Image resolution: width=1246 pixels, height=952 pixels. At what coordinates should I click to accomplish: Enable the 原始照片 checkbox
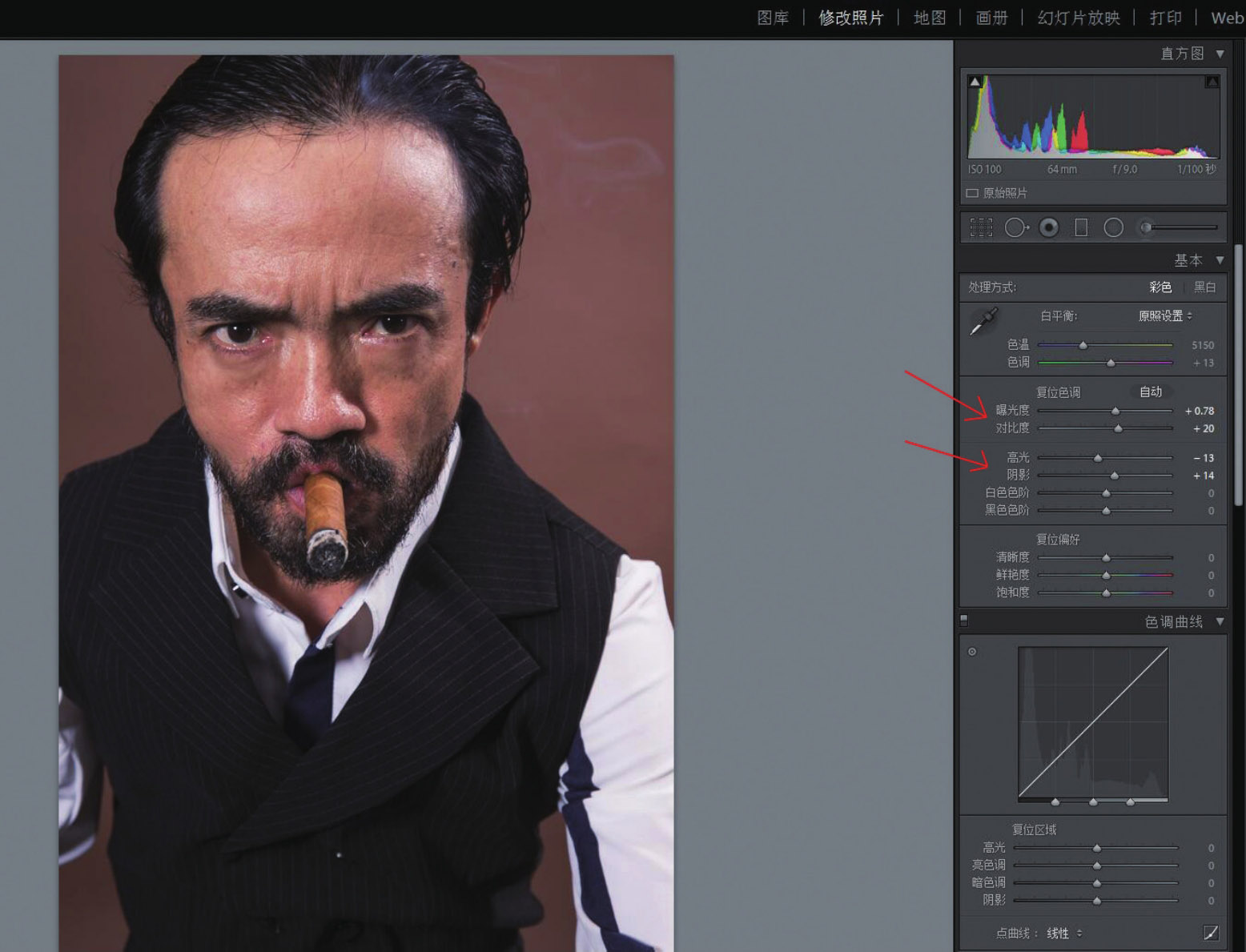[x=972, y=193]
